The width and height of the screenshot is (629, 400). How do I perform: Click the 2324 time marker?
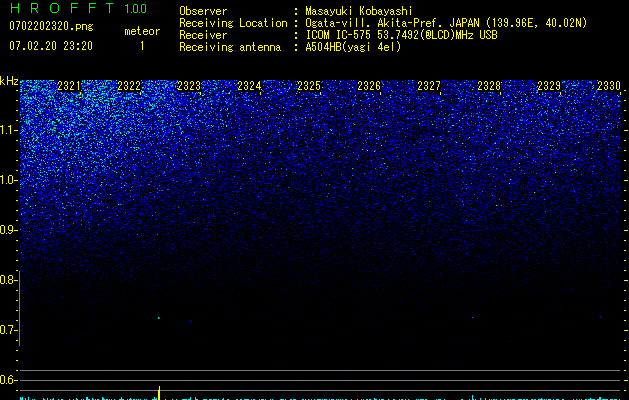(249, 85)
